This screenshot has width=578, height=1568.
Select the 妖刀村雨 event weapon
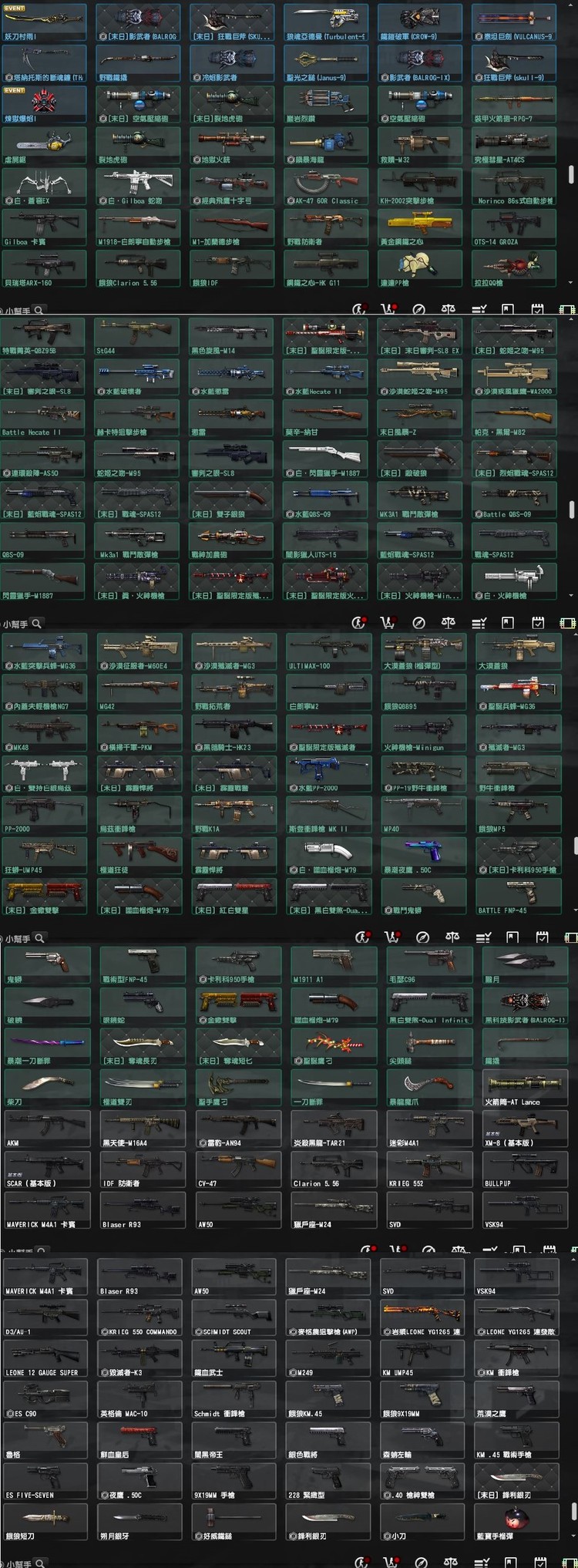point(43,22)
